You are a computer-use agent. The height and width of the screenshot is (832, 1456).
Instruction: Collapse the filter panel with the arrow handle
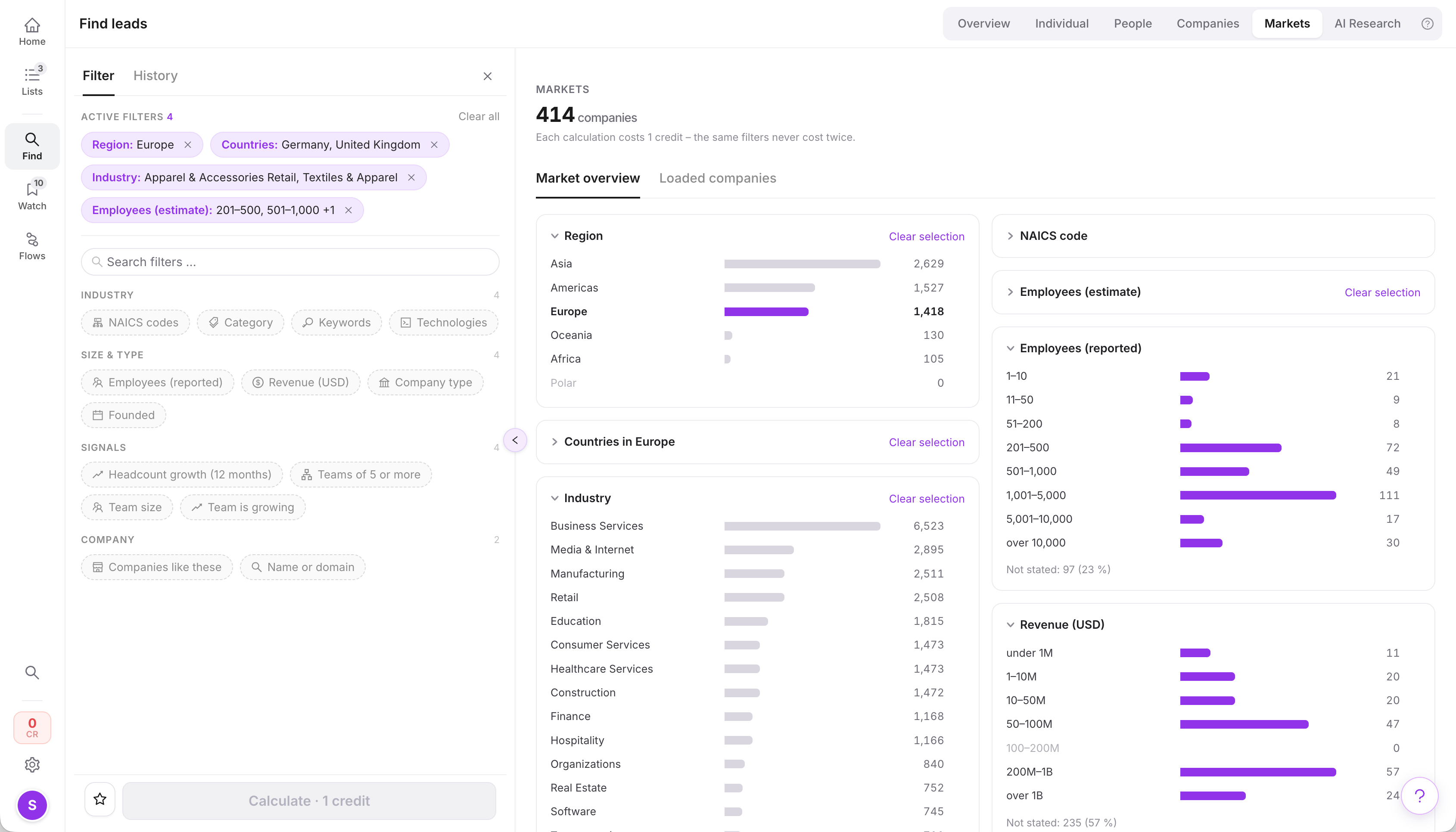(515, 440)
